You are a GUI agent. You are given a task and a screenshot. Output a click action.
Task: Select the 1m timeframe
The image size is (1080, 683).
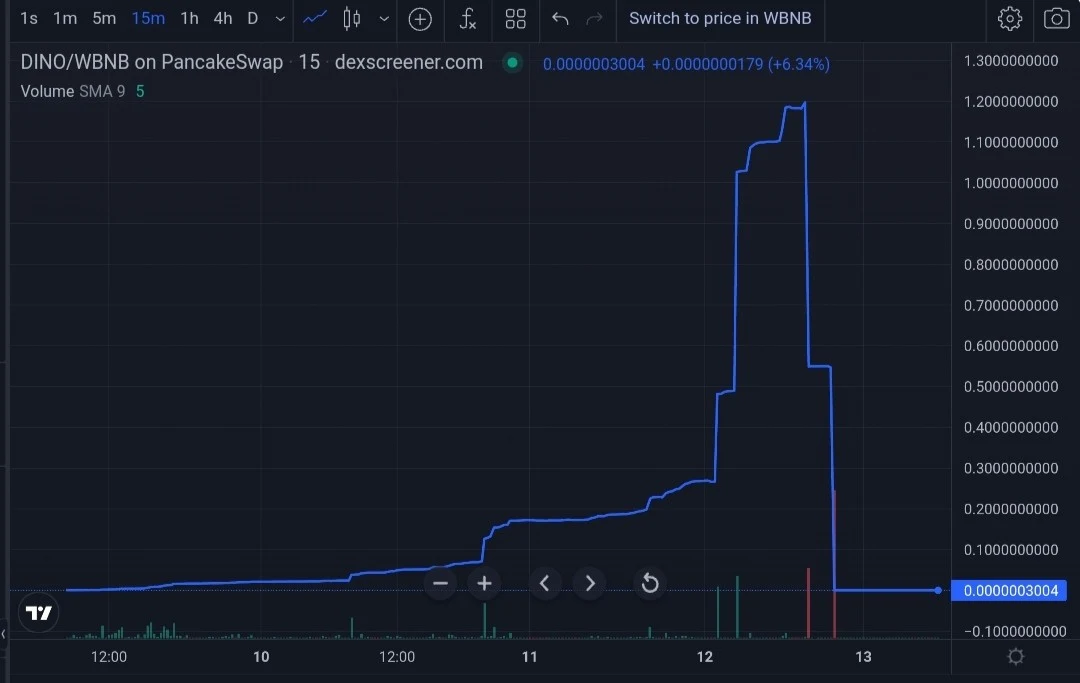coord(65,19)
